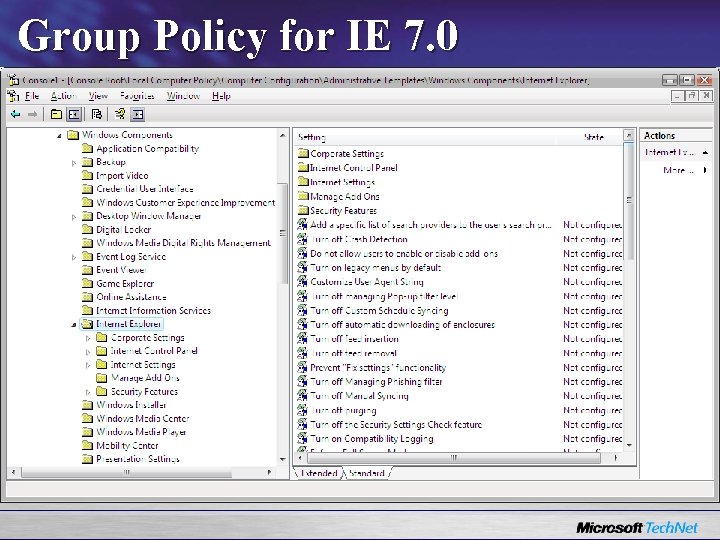
Task: Click the policy icon beside Turn off Manual Syncing
Action: (x=302, y=395)
